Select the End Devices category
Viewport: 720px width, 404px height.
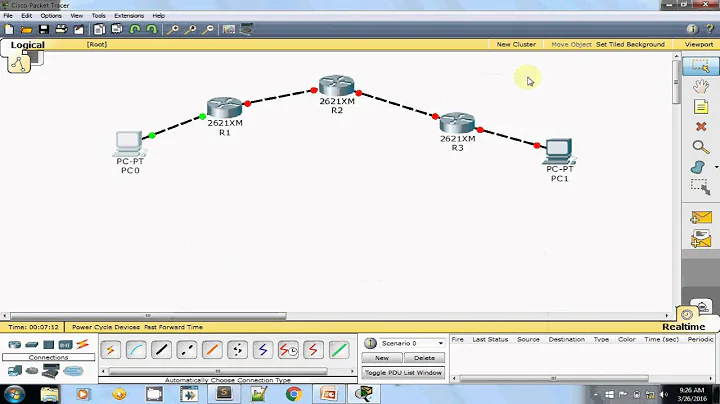15,370
